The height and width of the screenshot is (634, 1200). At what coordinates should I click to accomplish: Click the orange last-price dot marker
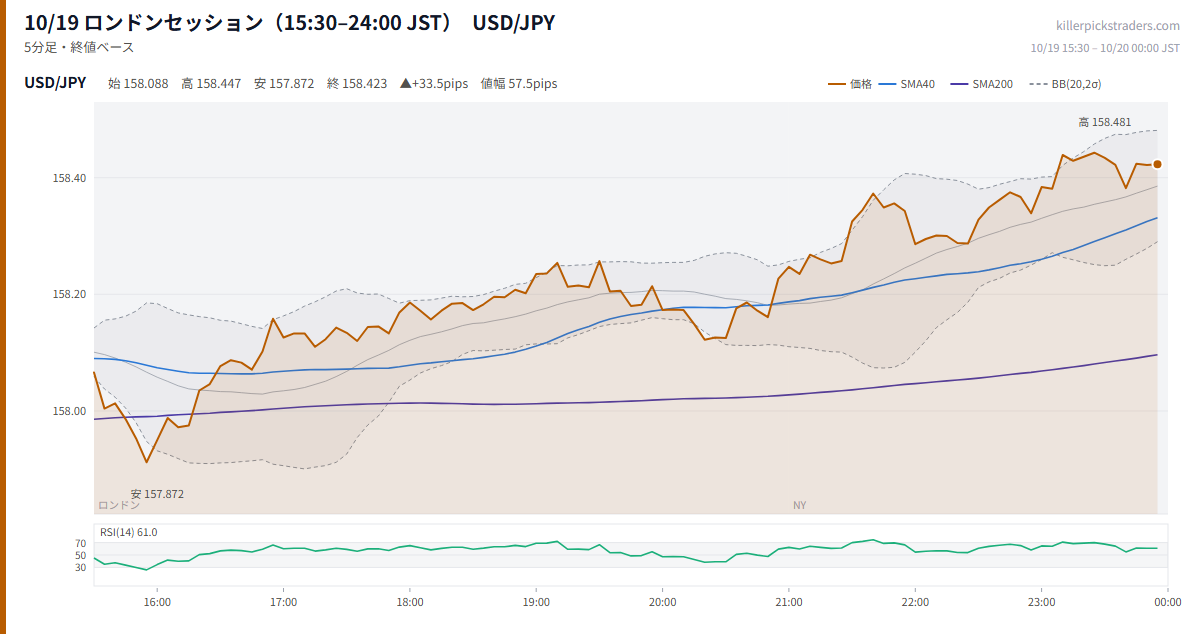tap(1157, 164)
